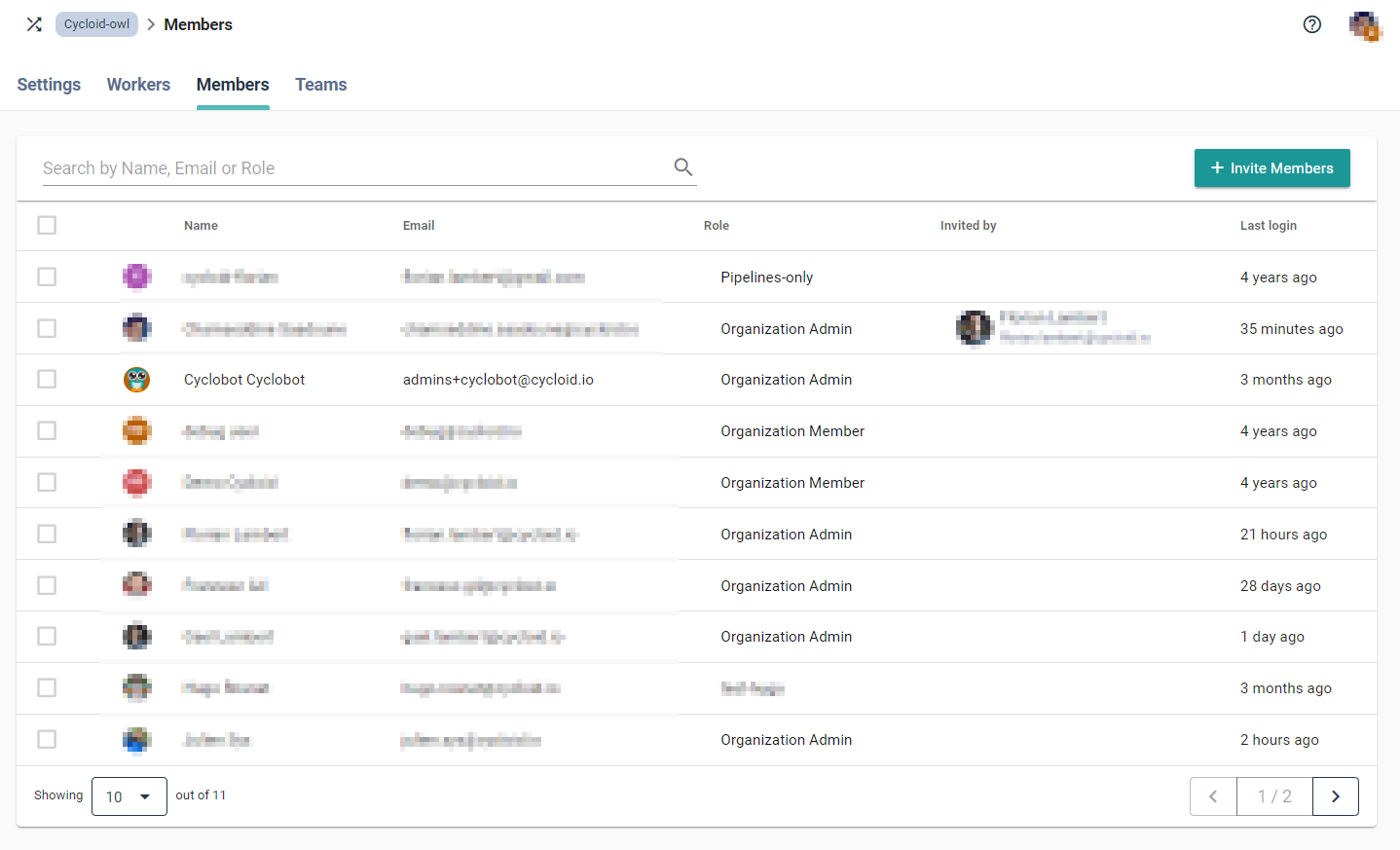Open the user profile avatar menu

coord(1364,26)
